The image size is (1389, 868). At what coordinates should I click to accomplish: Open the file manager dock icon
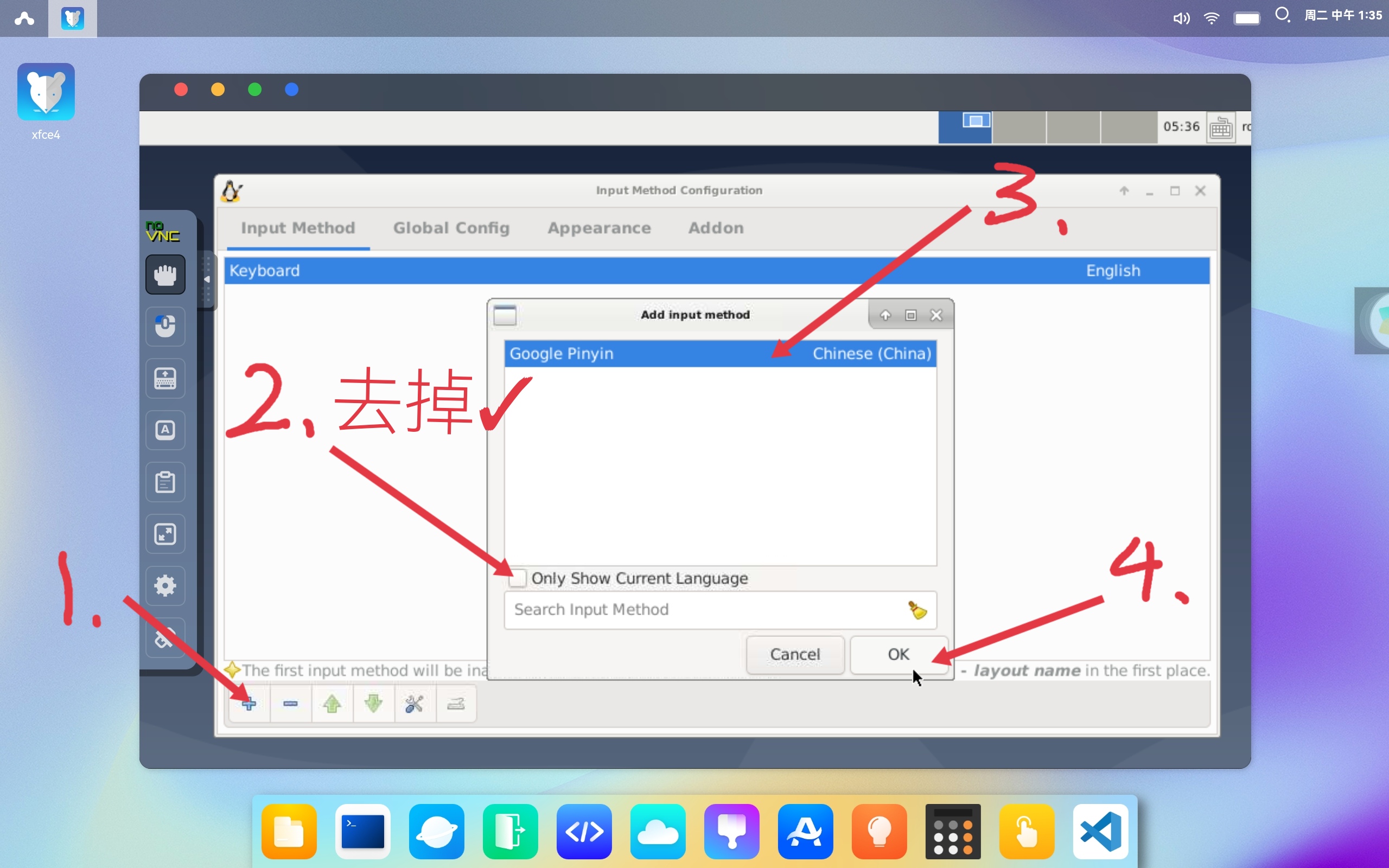pyautogui.click(x=289, y=831)
